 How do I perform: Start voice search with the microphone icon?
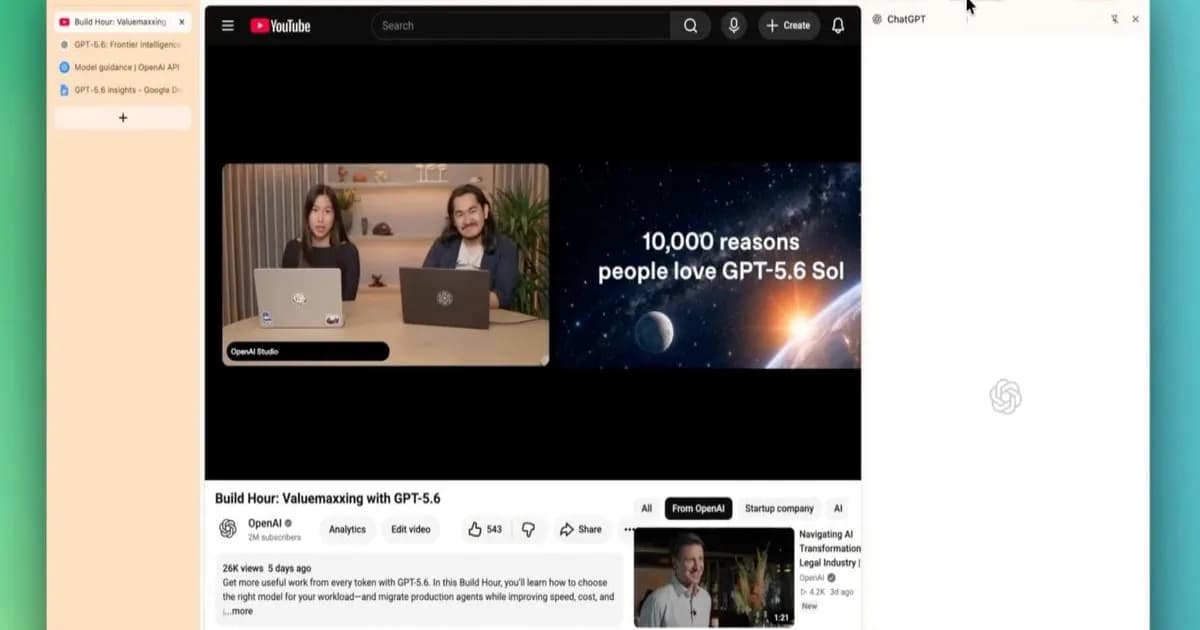pyautogui.click(x=734, y=26)
